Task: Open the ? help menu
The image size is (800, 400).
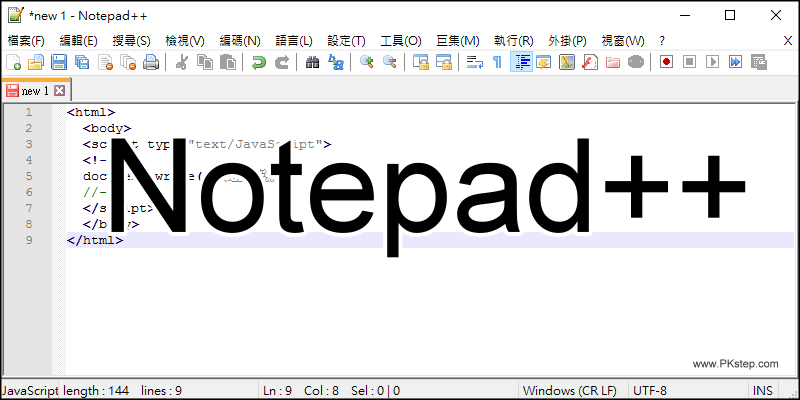Action: coord(662,41)
